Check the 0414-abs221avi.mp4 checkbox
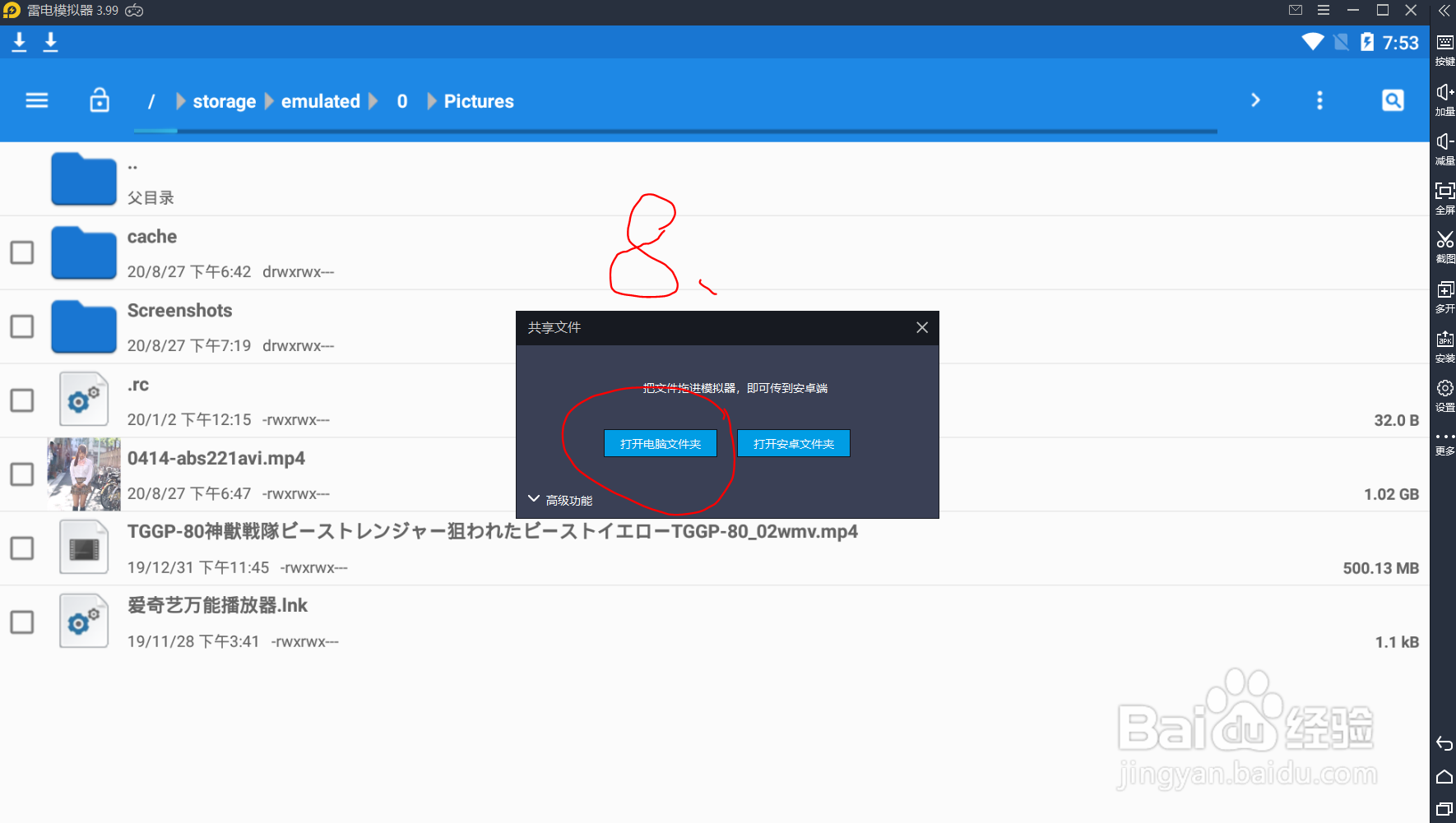Viewport: 1456px width, 823px height. point(22,474)
